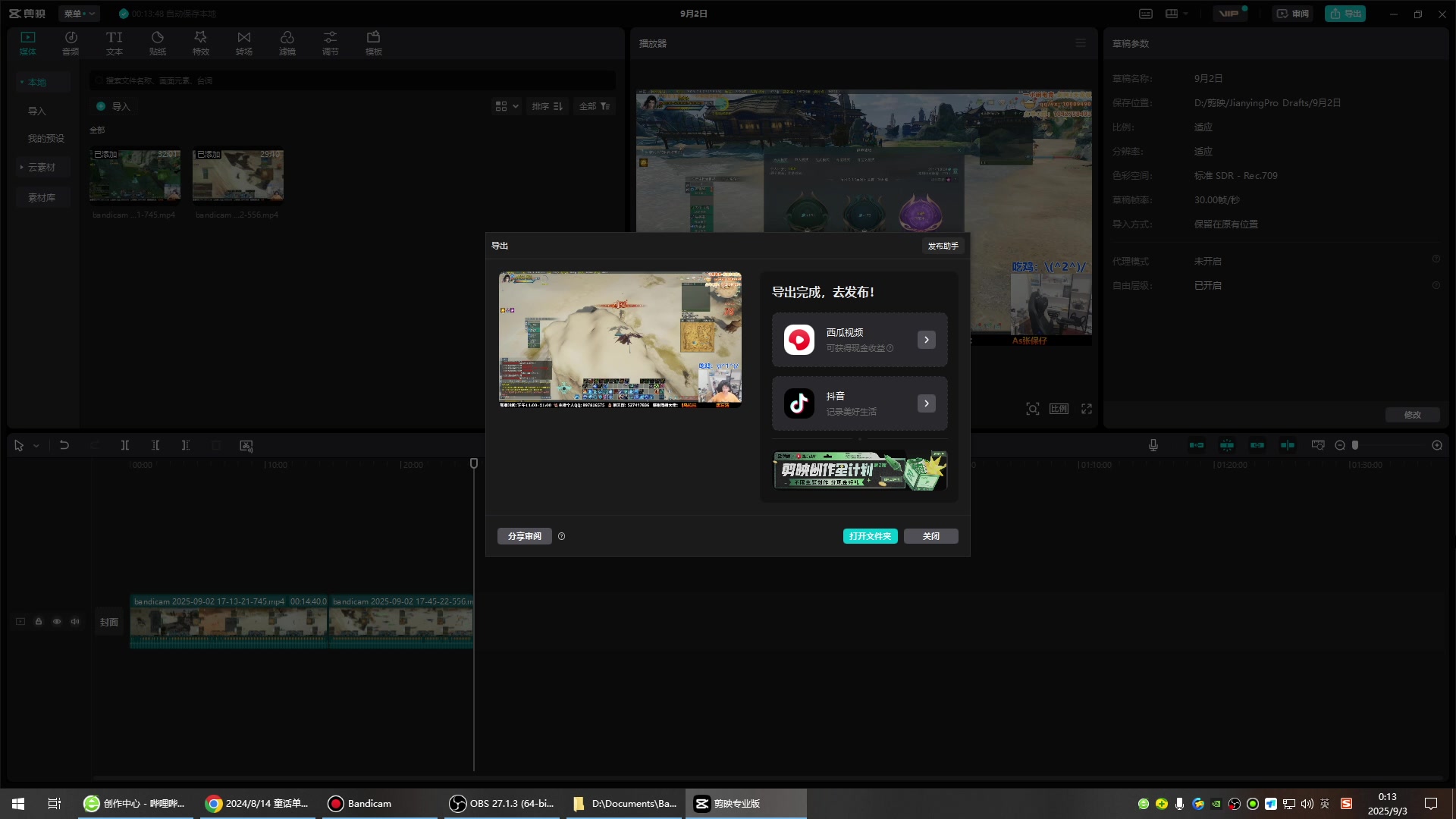Toggle track visibility eye icon
Screen dimensions: 1456x819
coord(57,621)
